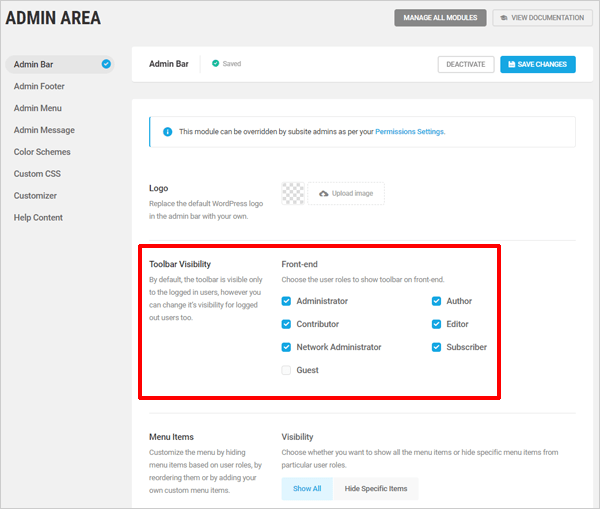
Task: Click the floppy disk icon in Save Changes
Action: pyautogui.click(x=512, y=64)
